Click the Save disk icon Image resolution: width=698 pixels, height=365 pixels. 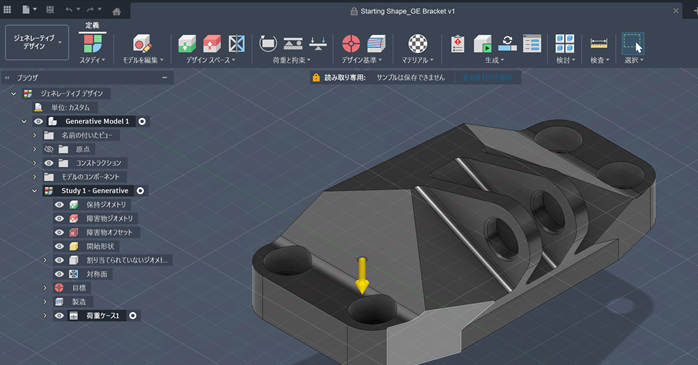50,10
